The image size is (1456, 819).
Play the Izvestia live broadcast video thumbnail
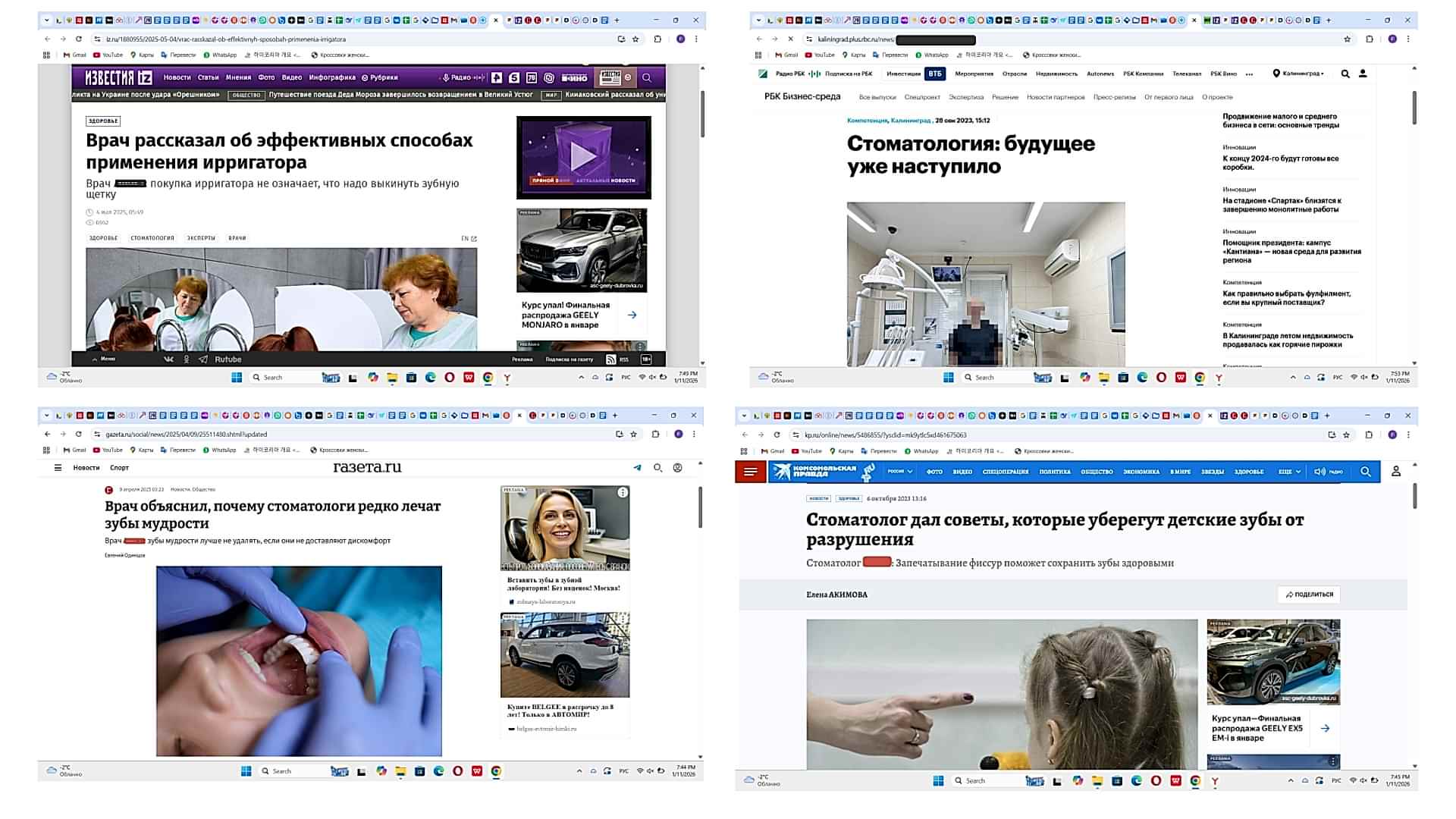click(583, 157)
